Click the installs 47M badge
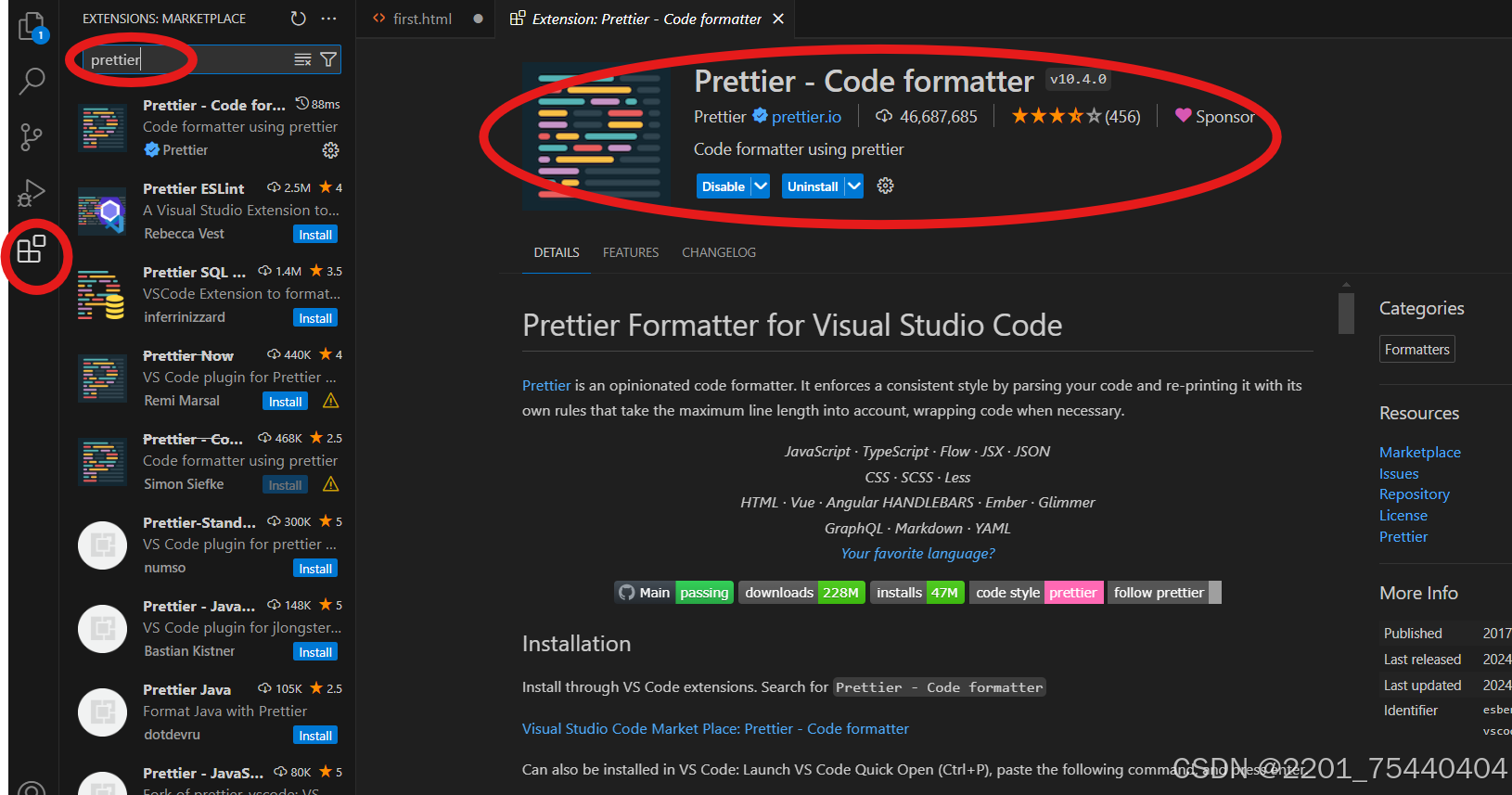 tap(917, 593)
